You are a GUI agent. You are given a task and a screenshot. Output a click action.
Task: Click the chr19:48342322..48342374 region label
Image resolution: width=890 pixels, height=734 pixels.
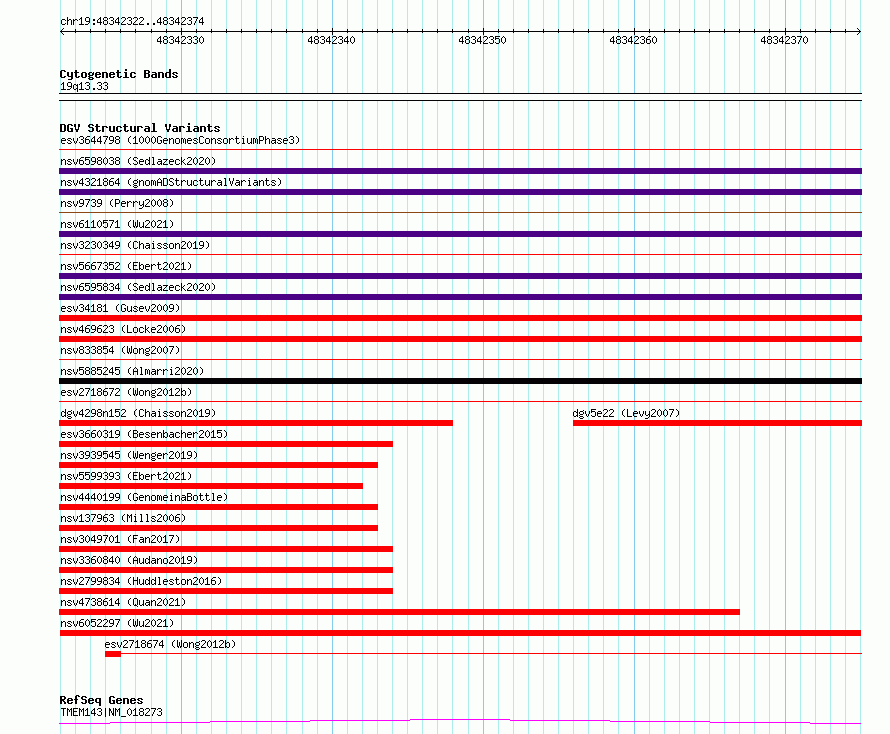click(132, 21)
